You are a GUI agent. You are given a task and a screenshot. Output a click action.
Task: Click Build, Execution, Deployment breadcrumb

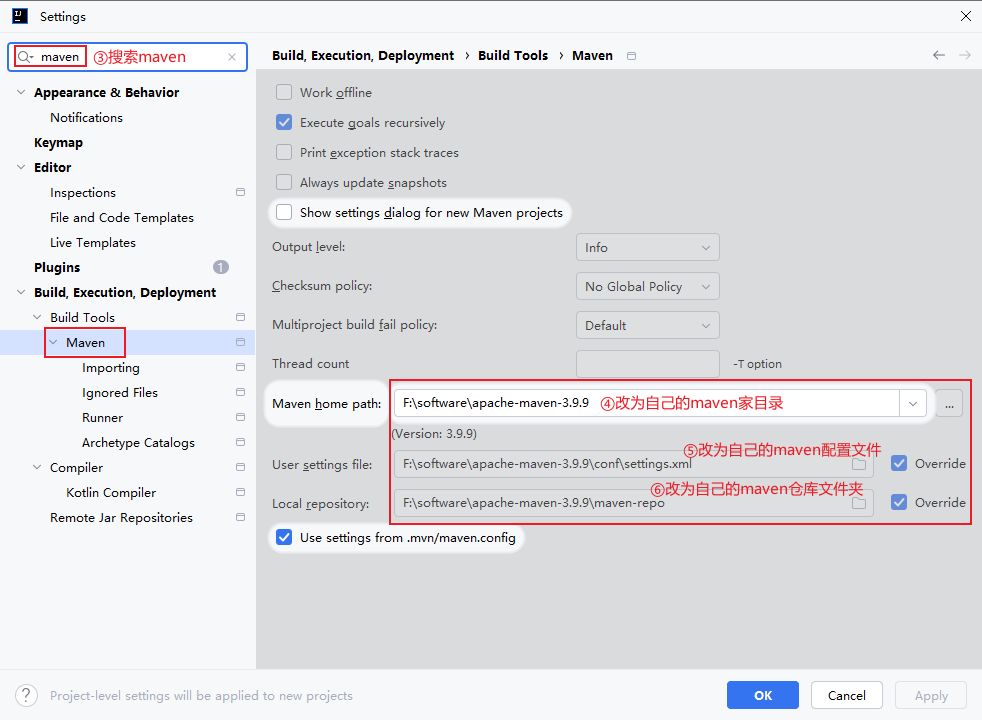(363, 56)
